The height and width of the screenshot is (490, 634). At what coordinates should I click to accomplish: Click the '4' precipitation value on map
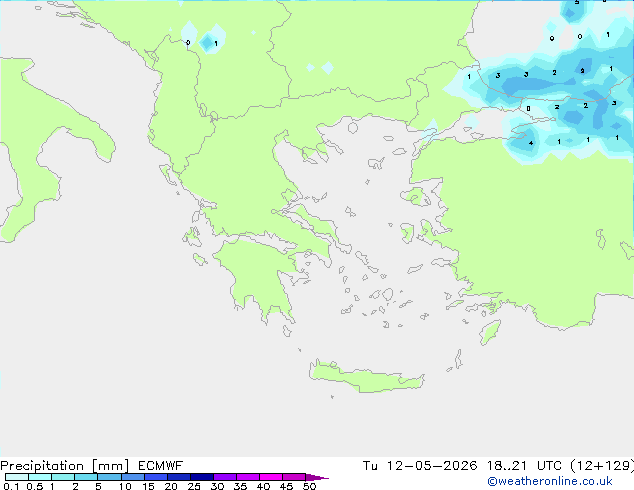click(531, 143)
